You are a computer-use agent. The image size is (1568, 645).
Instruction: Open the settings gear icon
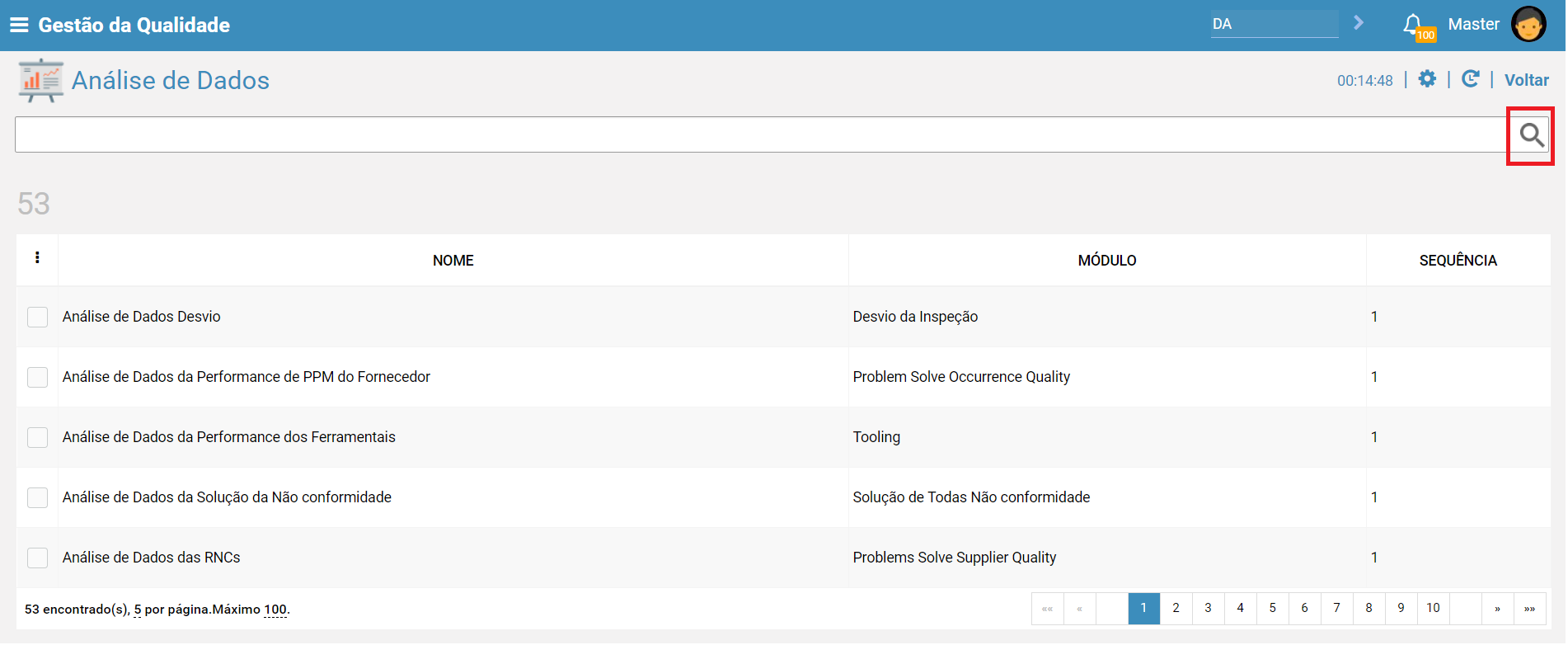(x=1427, y=79)
